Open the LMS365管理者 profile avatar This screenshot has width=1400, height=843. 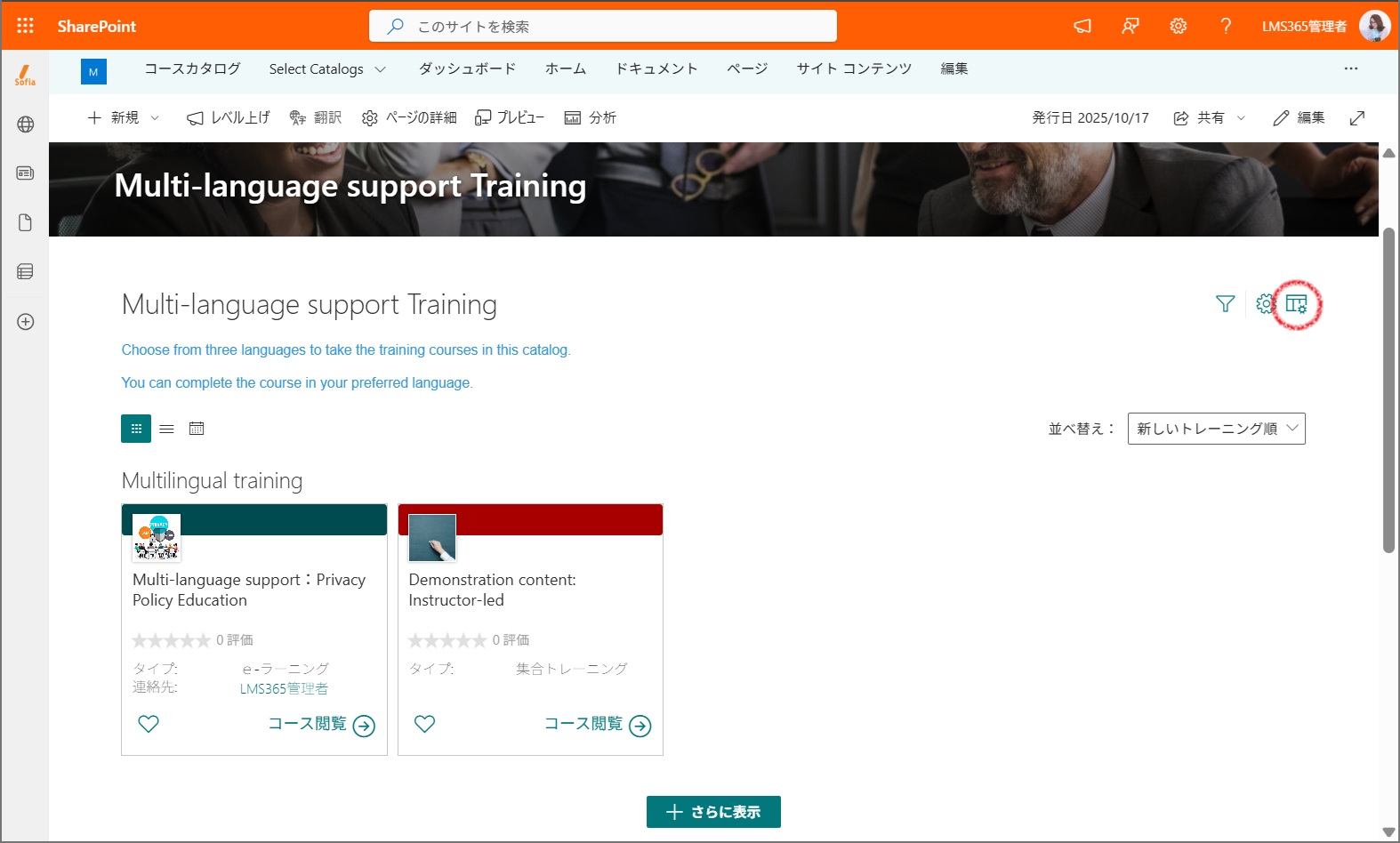(x=1374, y=26)
